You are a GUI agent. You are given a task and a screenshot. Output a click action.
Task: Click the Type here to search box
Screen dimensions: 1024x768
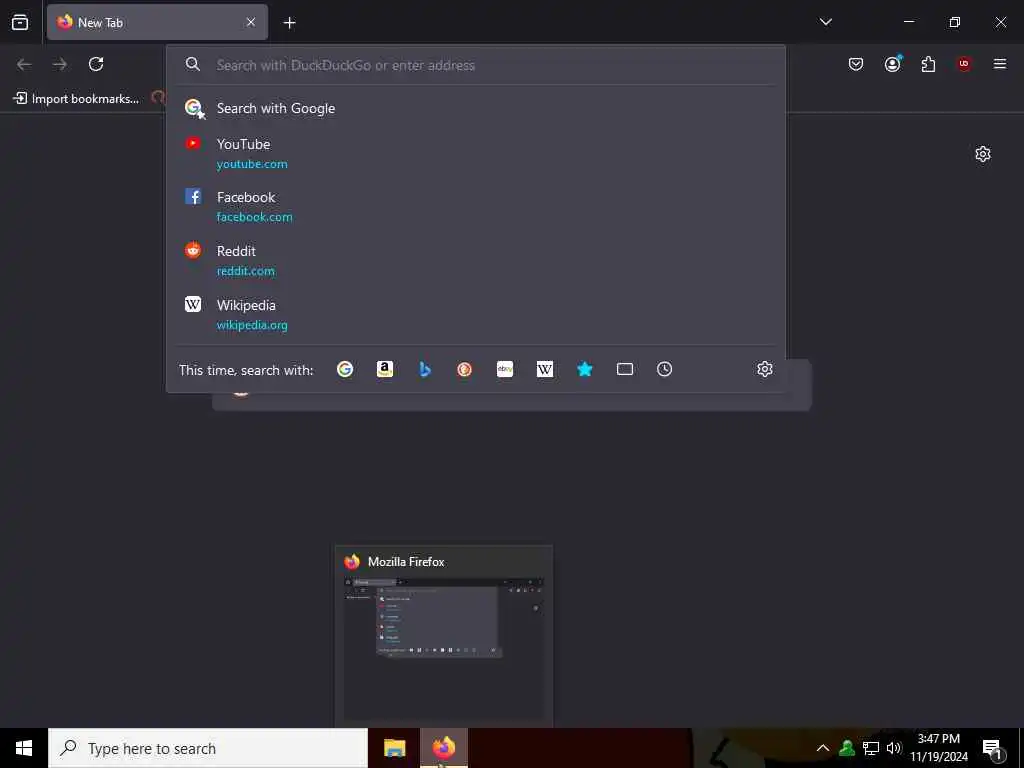pos(208,748)
